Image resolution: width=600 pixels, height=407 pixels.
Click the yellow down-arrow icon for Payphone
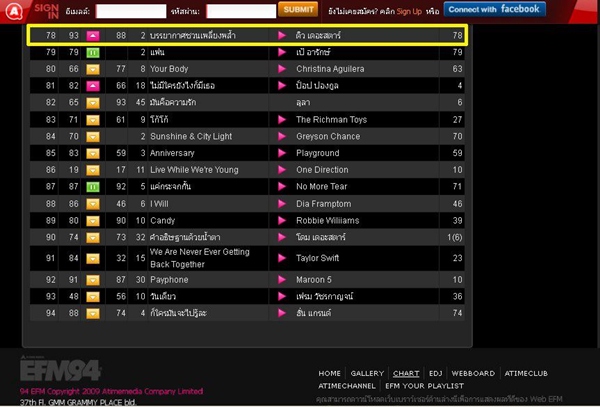[x=93, y=280]
